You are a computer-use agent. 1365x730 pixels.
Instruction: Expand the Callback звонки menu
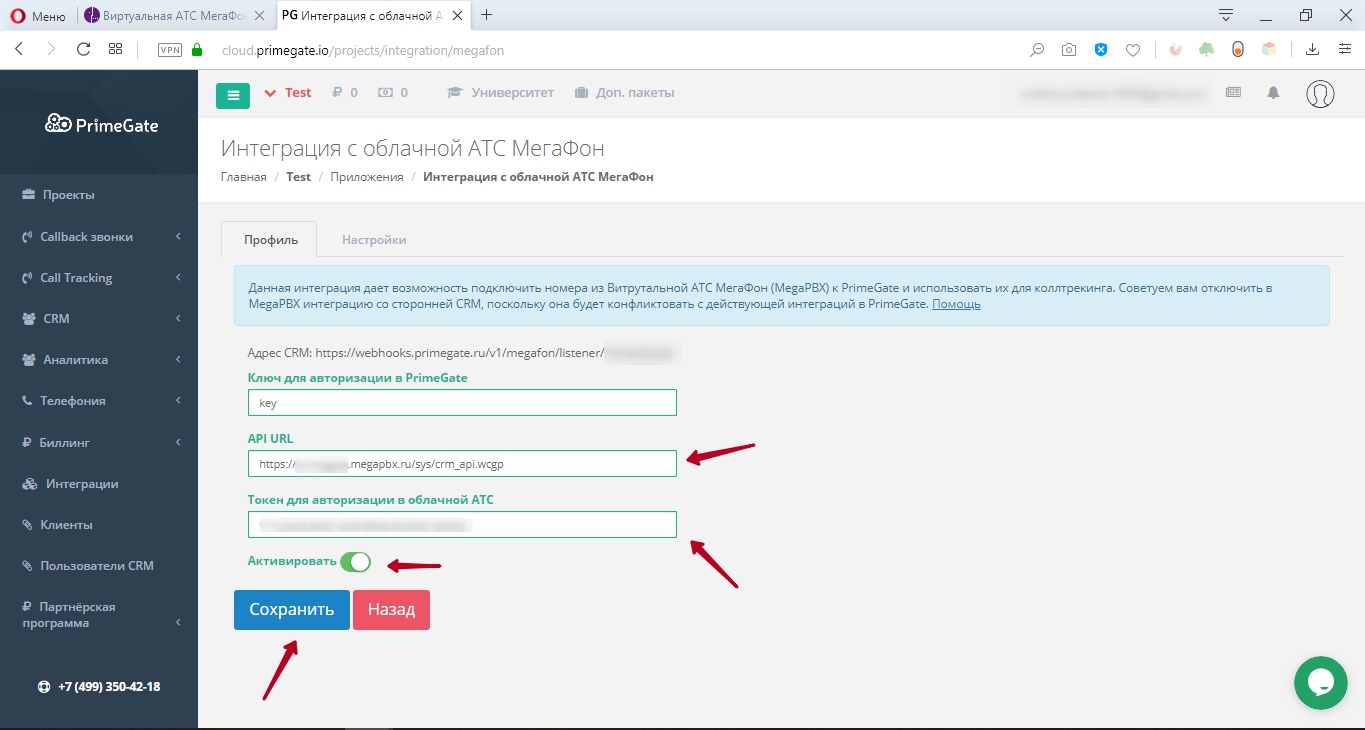click(99, 237)
